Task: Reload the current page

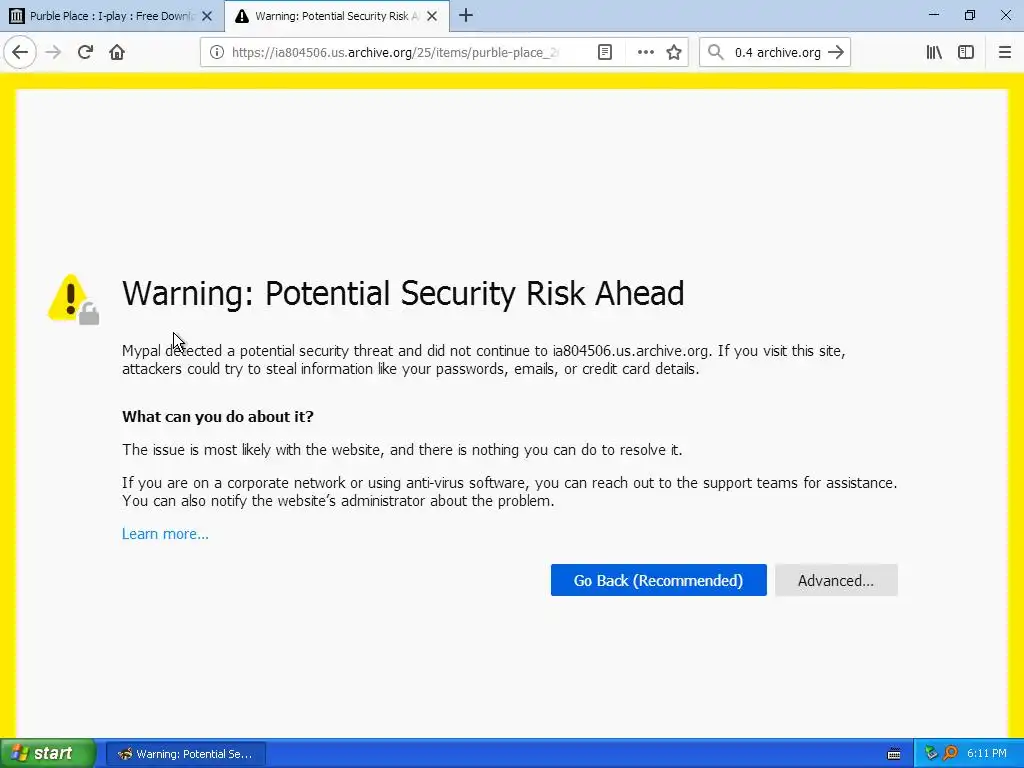Action: 86,52
